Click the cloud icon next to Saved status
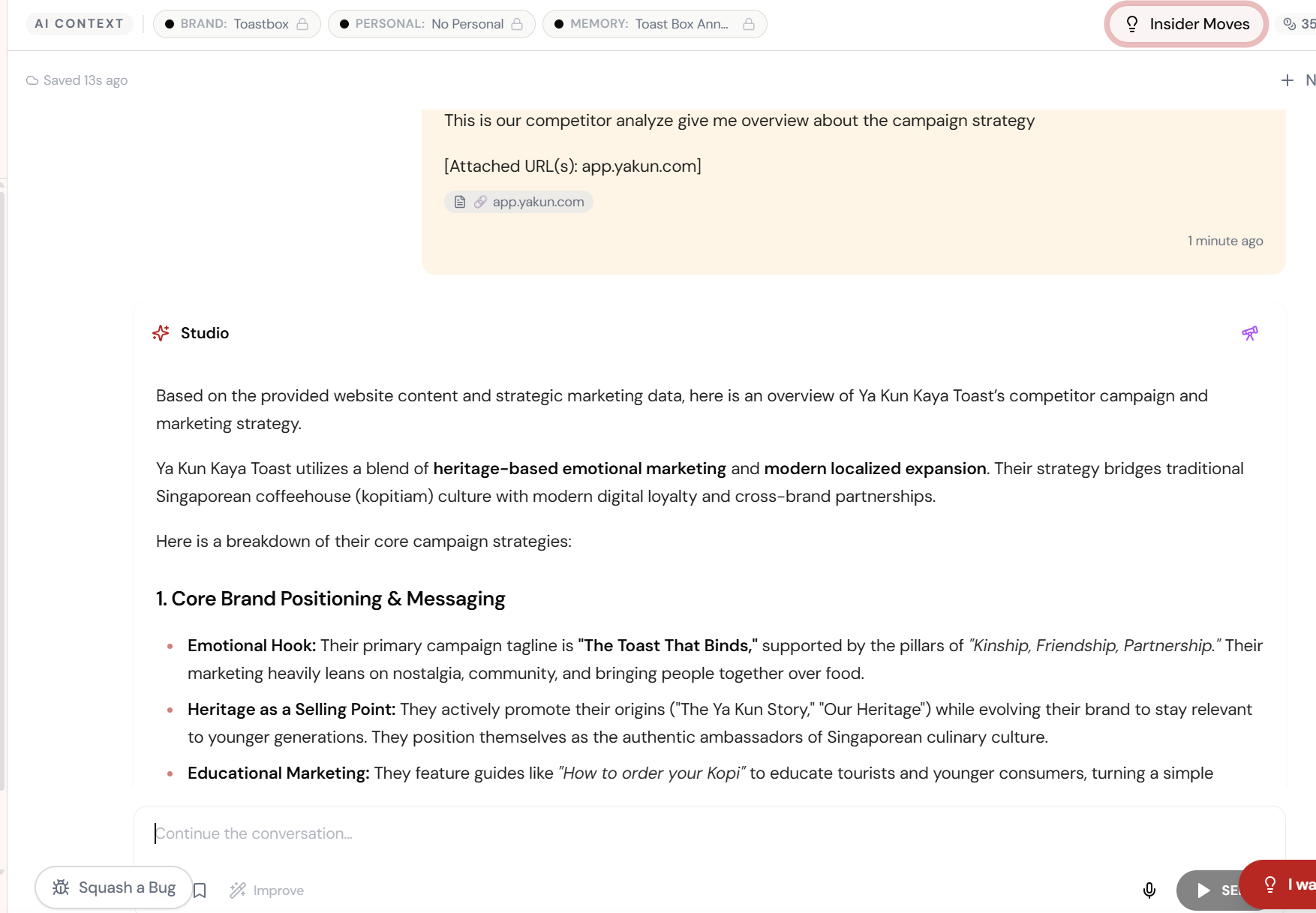This screenshot has height=913, width=1316. pos(32,80)
